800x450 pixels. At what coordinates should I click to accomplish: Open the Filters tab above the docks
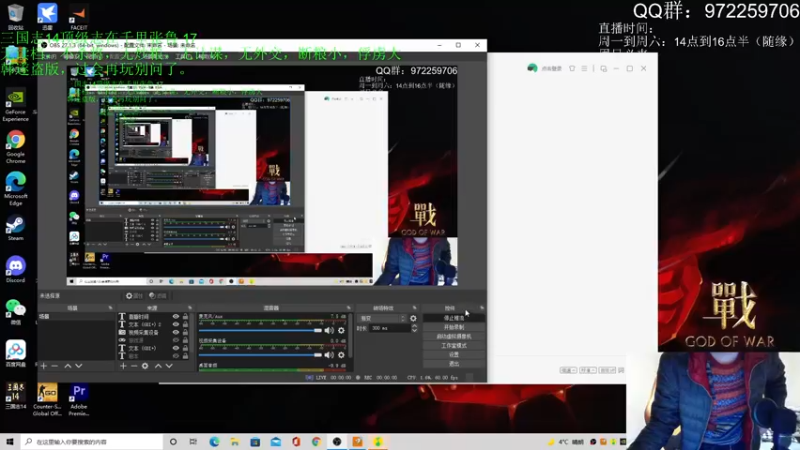pyautogui.click(x=158, y=296)
